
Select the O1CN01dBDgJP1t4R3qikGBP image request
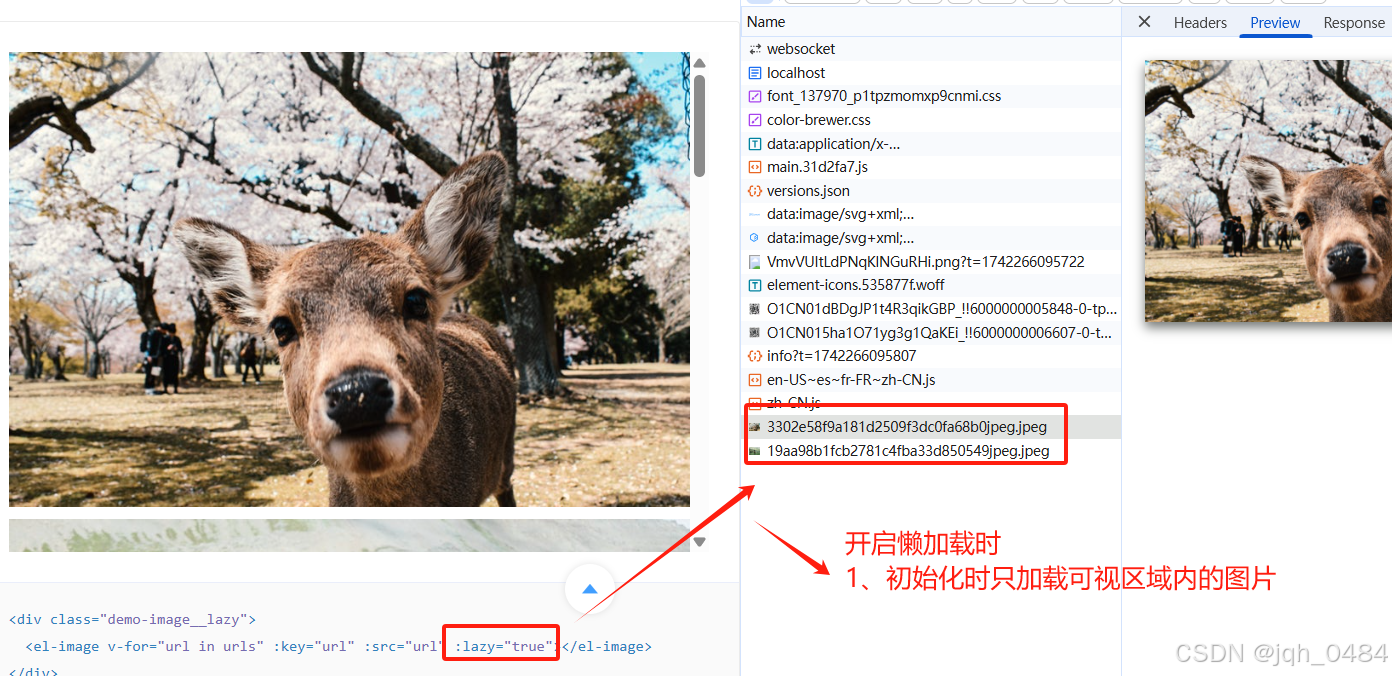pos(931,309)
